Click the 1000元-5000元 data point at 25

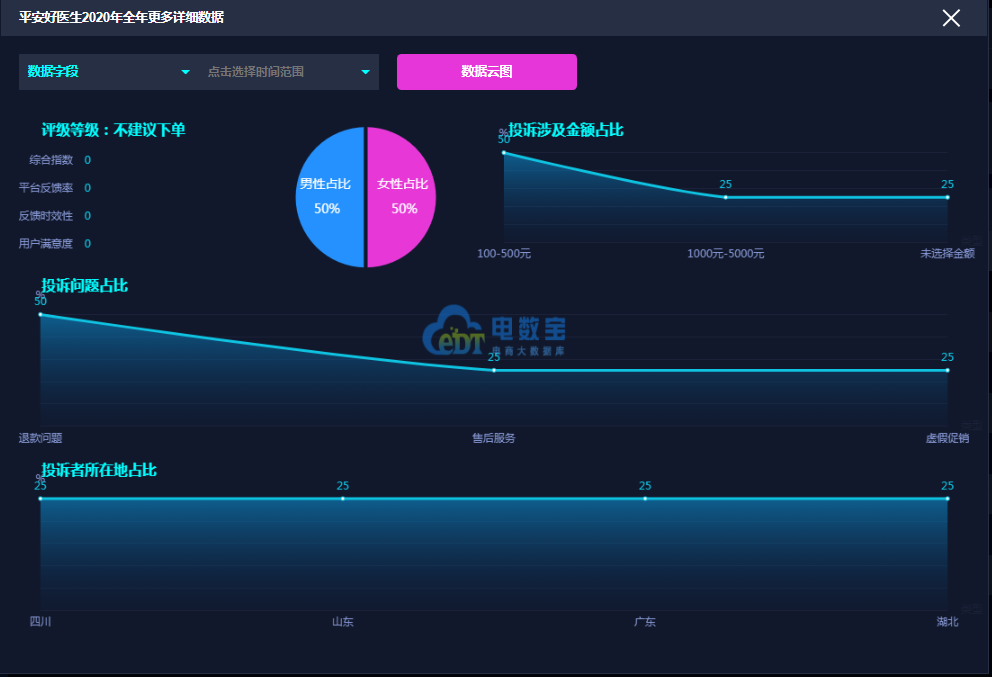coord(726,197)
